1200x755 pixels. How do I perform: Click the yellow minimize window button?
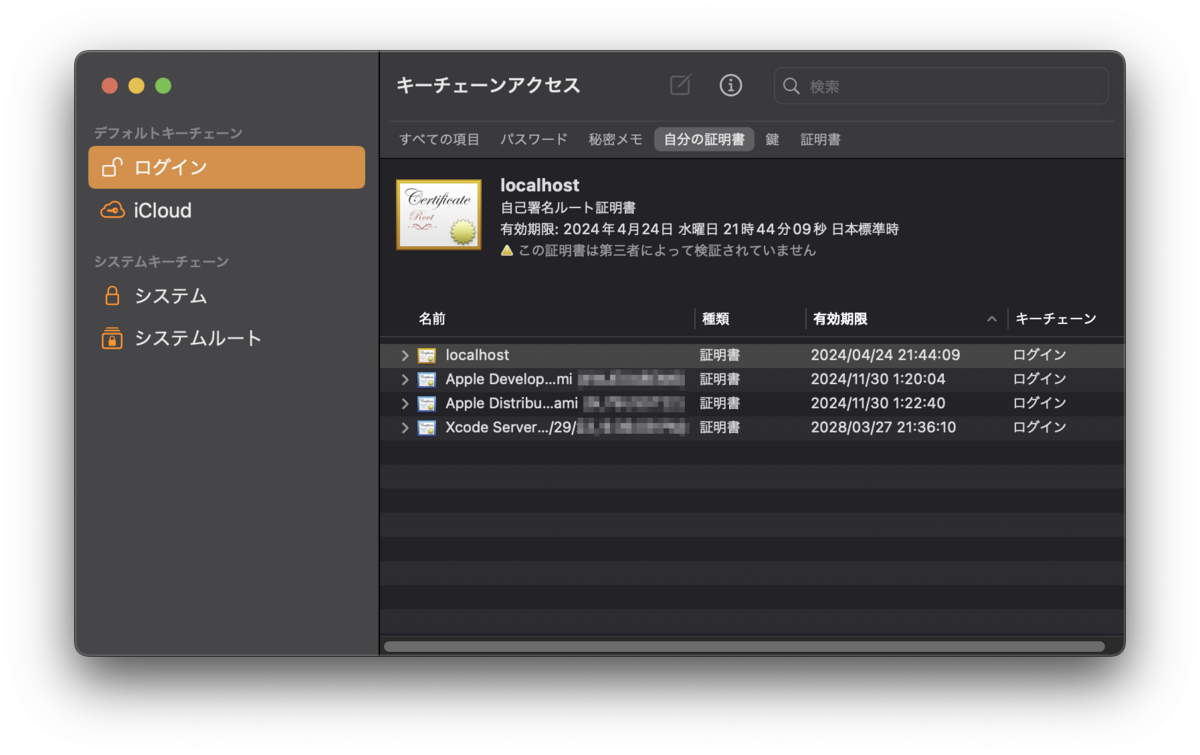tap(136, 86)
